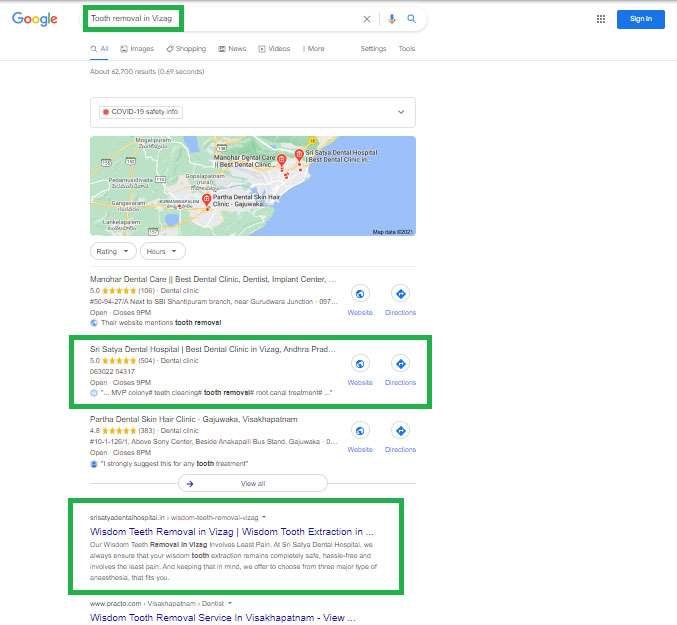Click the dental clinics map thumbnail
The image size is (677, 625).
[253, 186]
